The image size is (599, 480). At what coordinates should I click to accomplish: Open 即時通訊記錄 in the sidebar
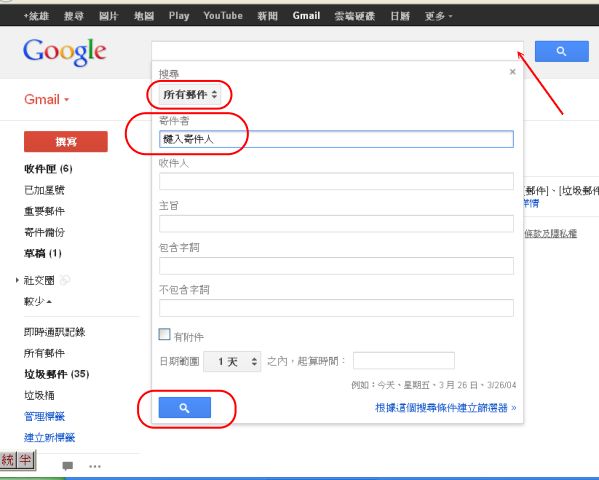(x=55, y=332)
